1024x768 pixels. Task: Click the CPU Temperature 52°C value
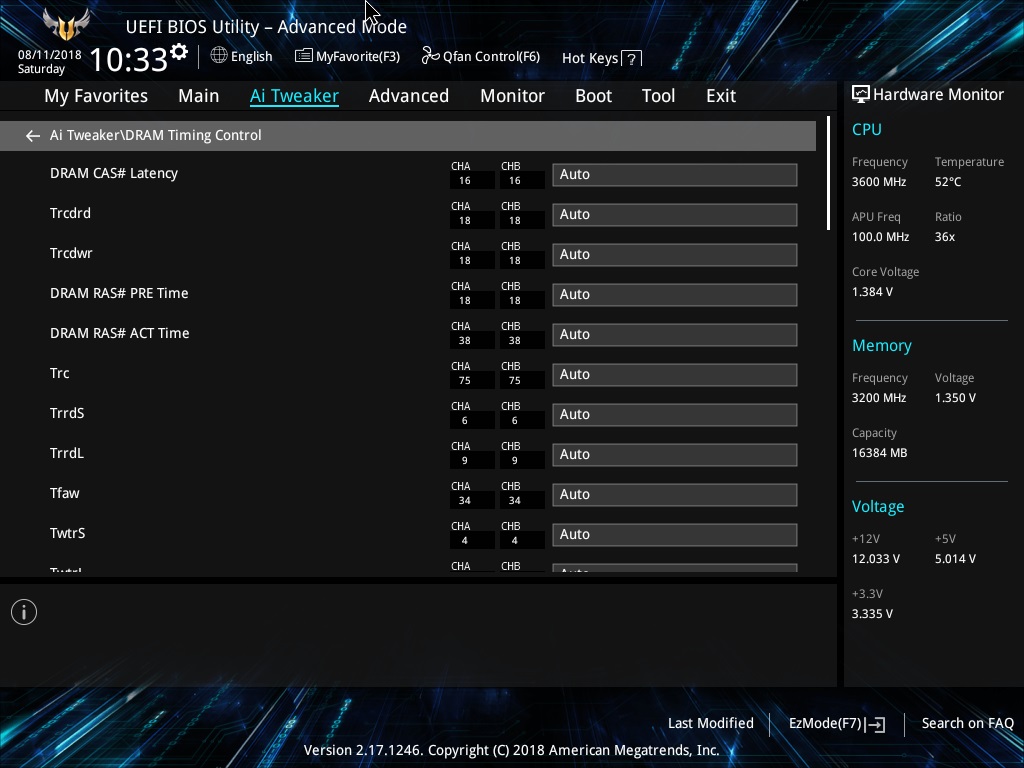tap(948, 182)
